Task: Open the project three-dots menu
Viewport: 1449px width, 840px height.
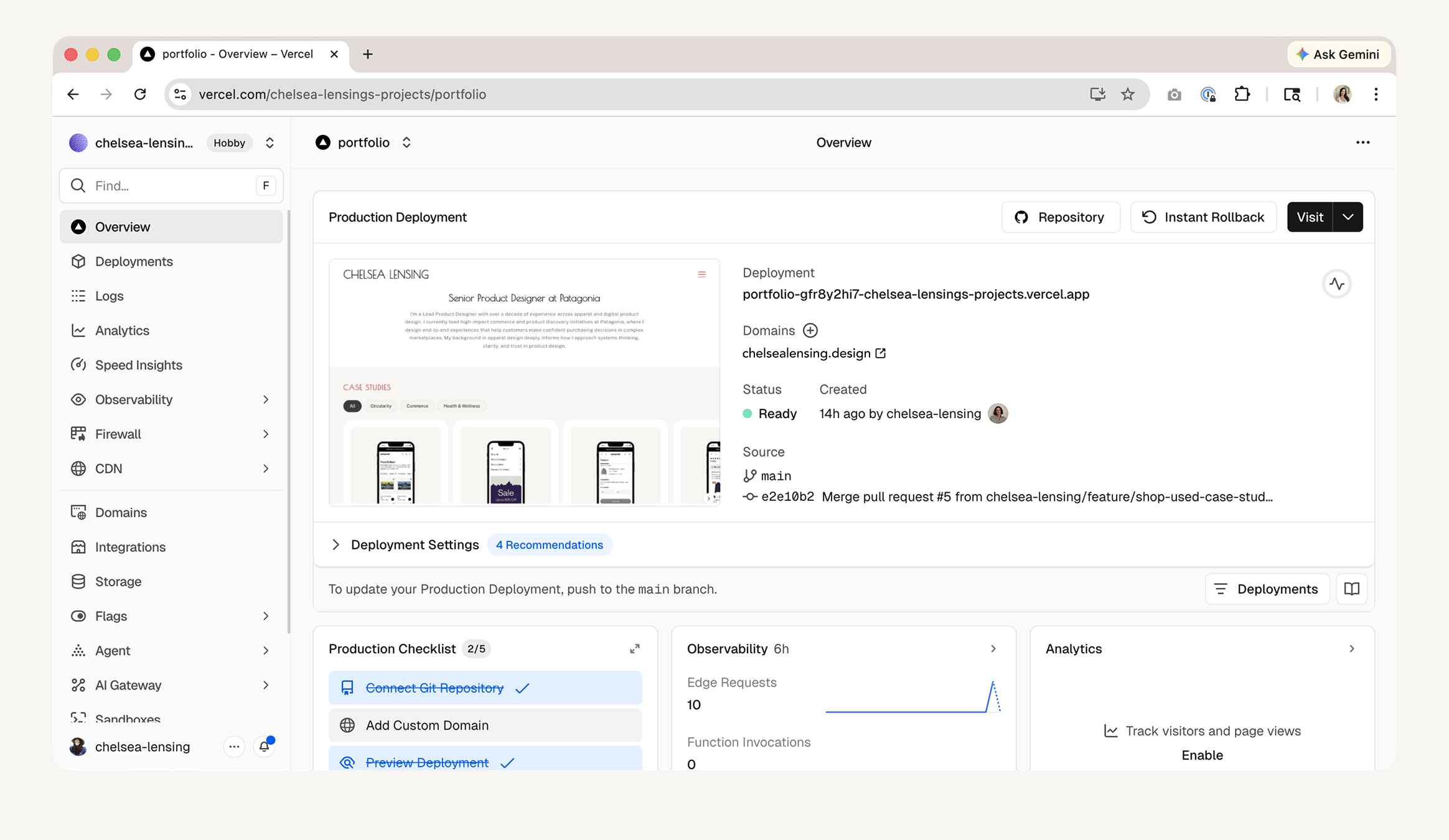Action: click(1362, 142)
